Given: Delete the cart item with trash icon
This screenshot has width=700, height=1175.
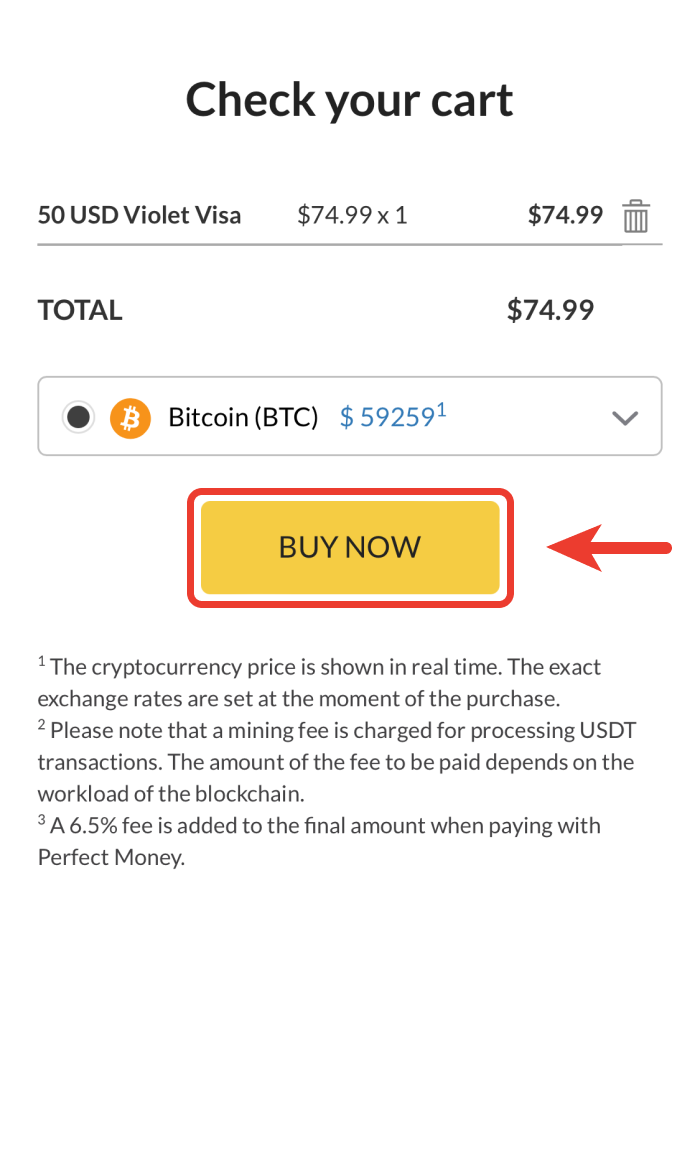Looking at the screenshot, I should 636,216.
